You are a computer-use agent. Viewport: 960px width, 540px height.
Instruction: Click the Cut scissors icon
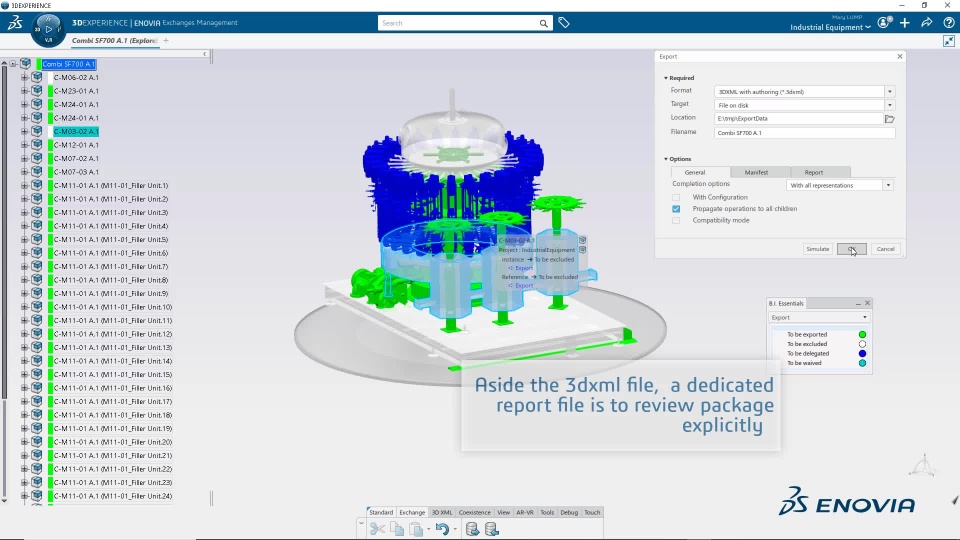coord(377,529)
